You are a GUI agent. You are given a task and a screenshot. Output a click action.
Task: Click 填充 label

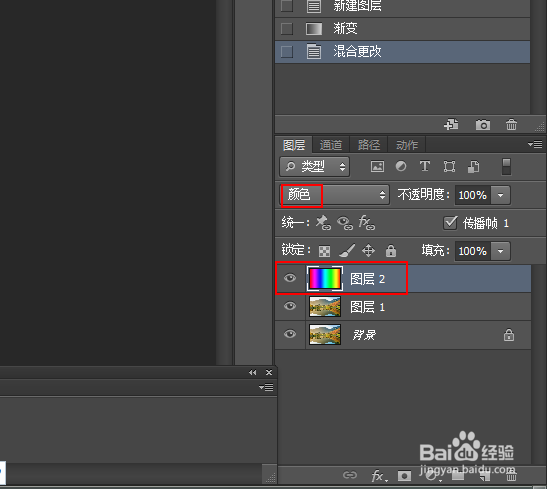pos(435,250)
